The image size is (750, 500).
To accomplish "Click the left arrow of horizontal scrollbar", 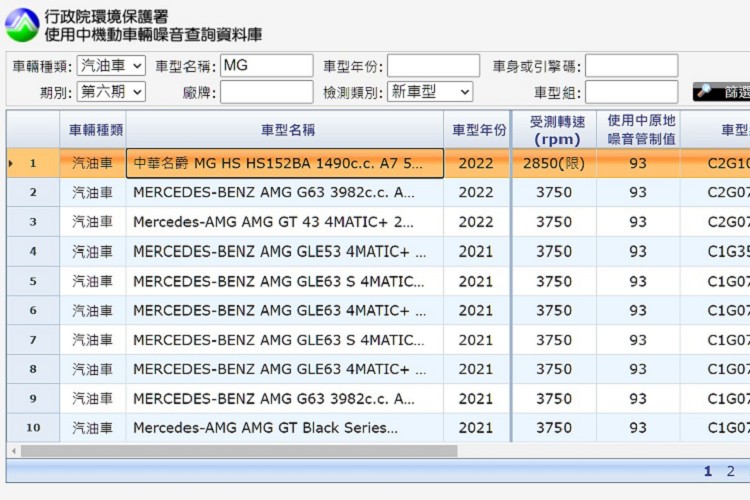I will point(13,451).
